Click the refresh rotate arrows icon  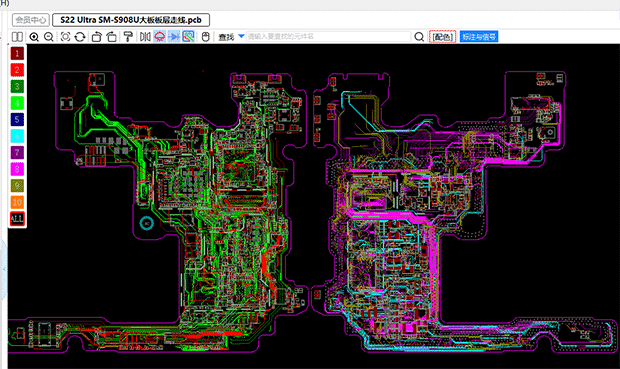pos(80,37)
